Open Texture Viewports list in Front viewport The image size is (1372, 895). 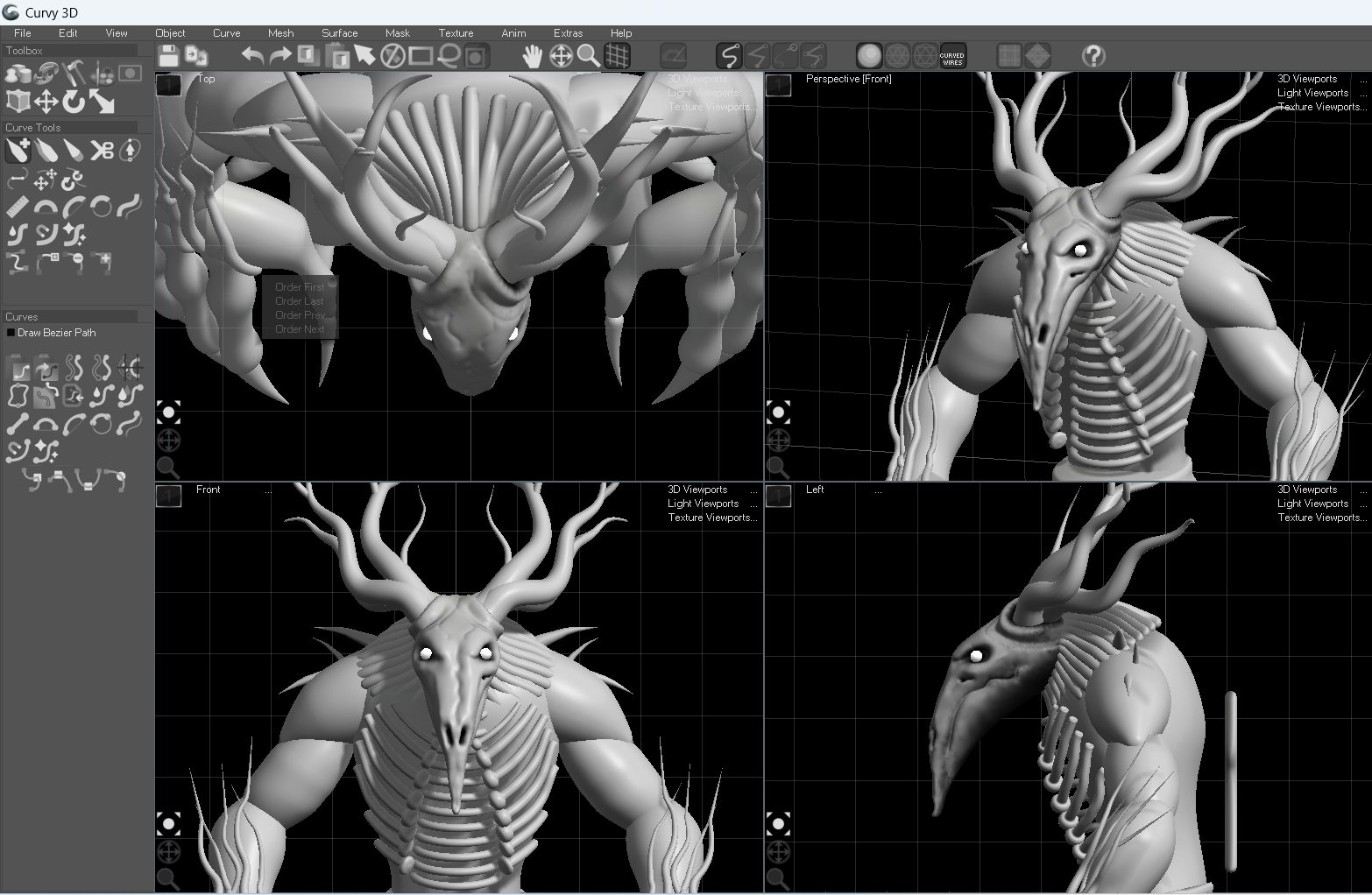[711, 518]
